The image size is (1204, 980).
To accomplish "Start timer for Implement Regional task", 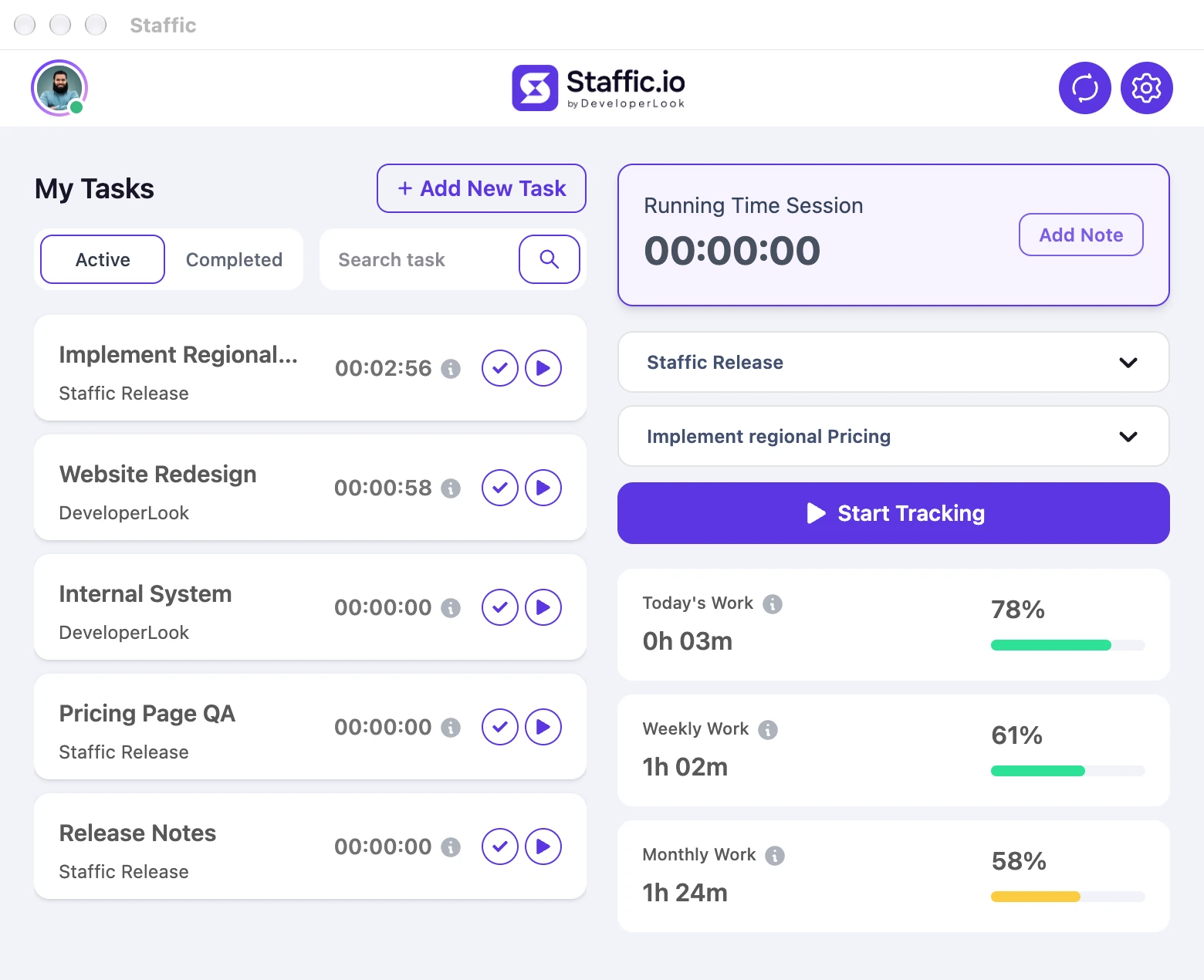I will pyautogui.click(x=543, y=368).
